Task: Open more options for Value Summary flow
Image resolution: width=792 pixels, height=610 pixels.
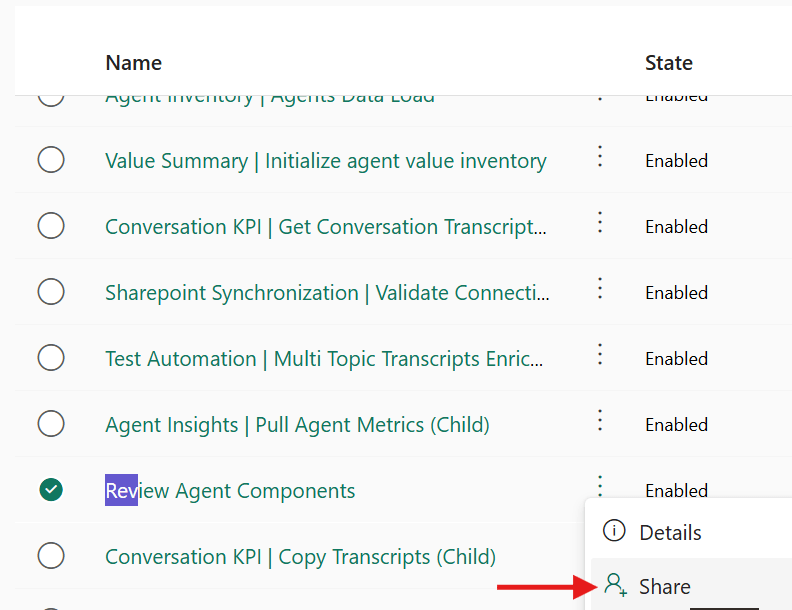Action: click(600, 156)
